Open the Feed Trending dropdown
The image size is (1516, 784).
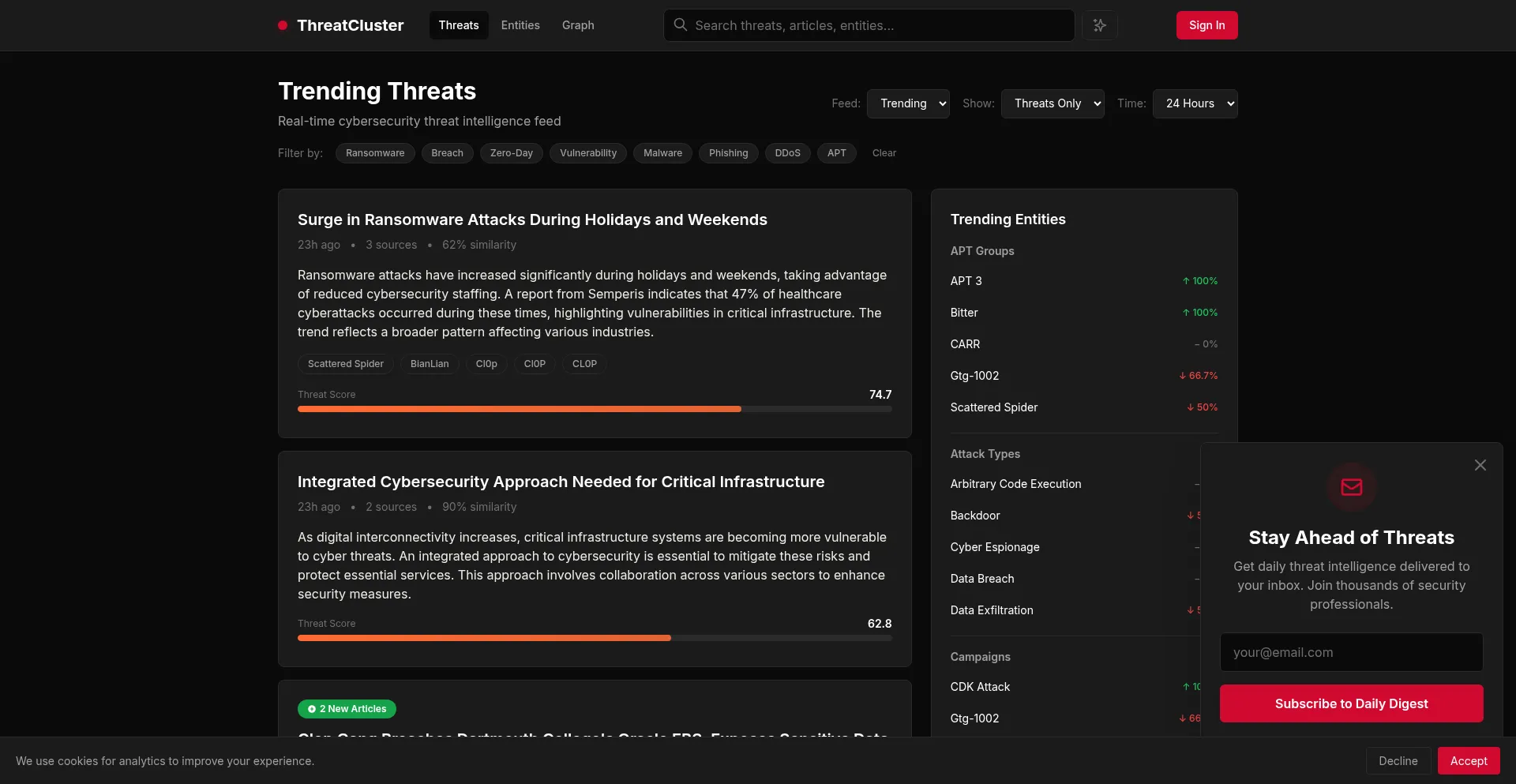point(908,103)
